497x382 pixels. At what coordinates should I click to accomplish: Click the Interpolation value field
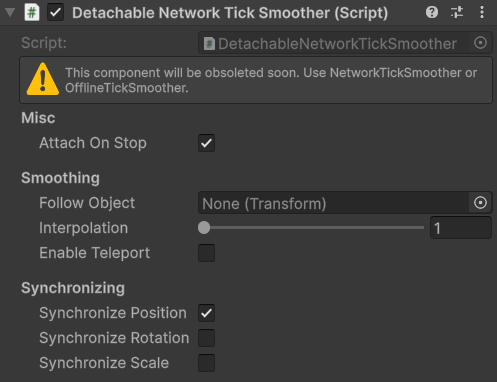coord(461,228)
